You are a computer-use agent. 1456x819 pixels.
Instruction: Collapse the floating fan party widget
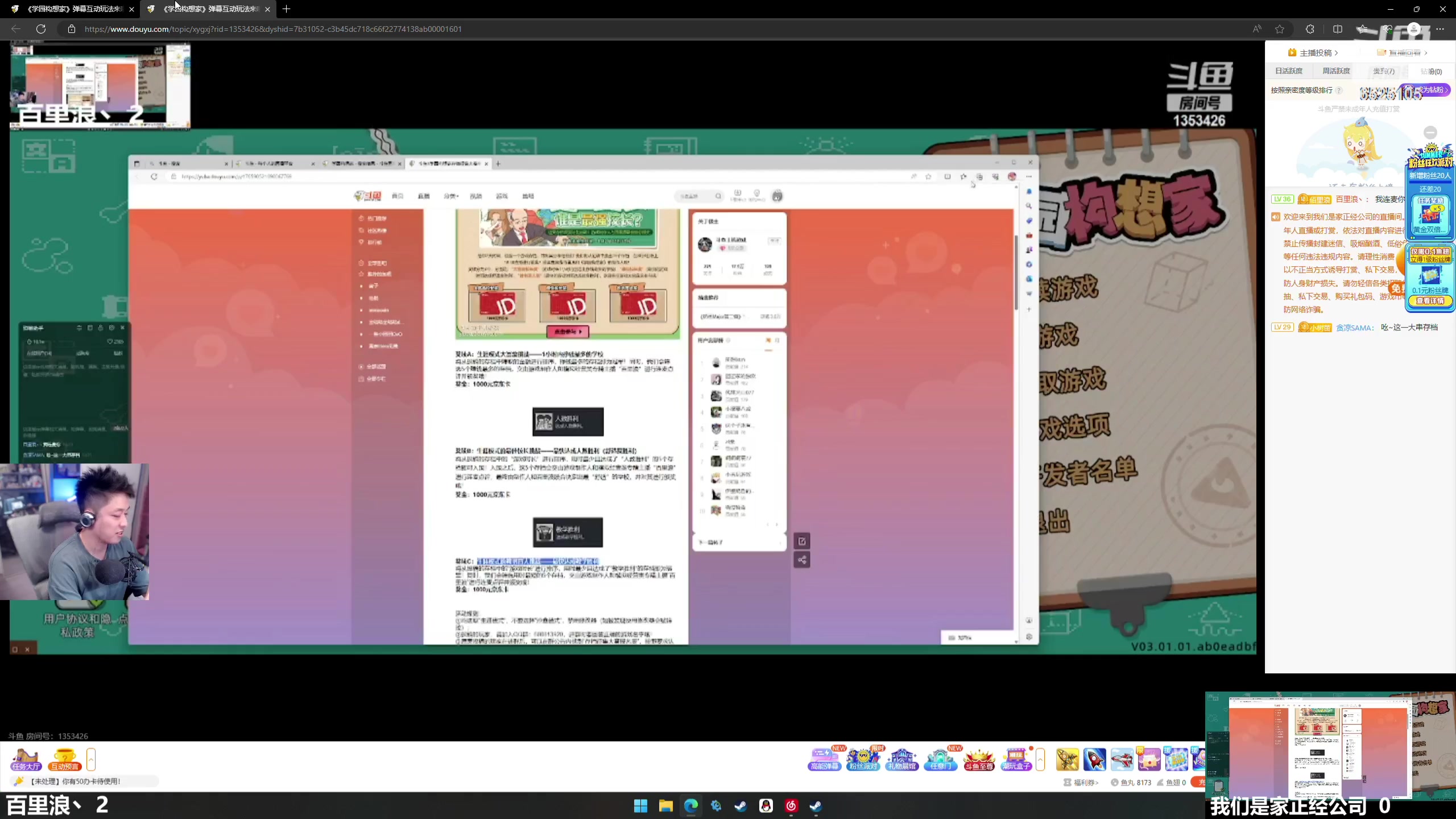point(1430,133)
